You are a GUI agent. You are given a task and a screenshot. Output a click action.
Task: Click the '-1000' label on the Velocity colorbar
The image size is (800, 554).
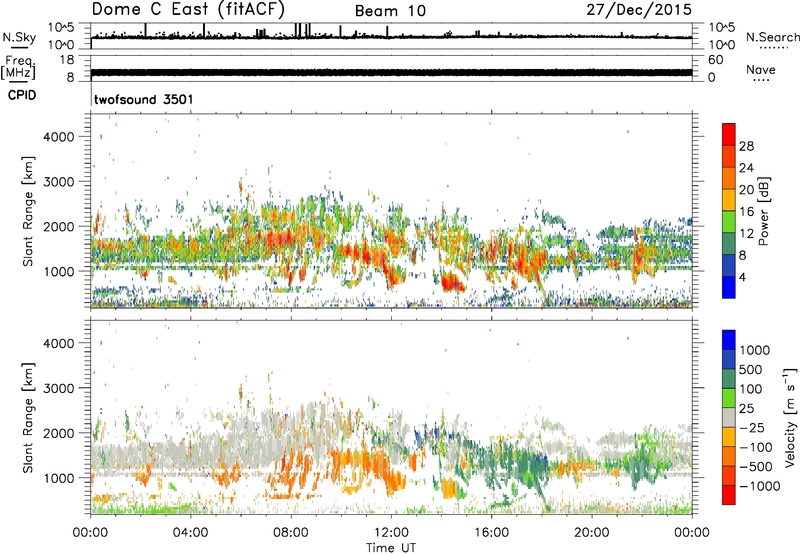click(760, 486)
